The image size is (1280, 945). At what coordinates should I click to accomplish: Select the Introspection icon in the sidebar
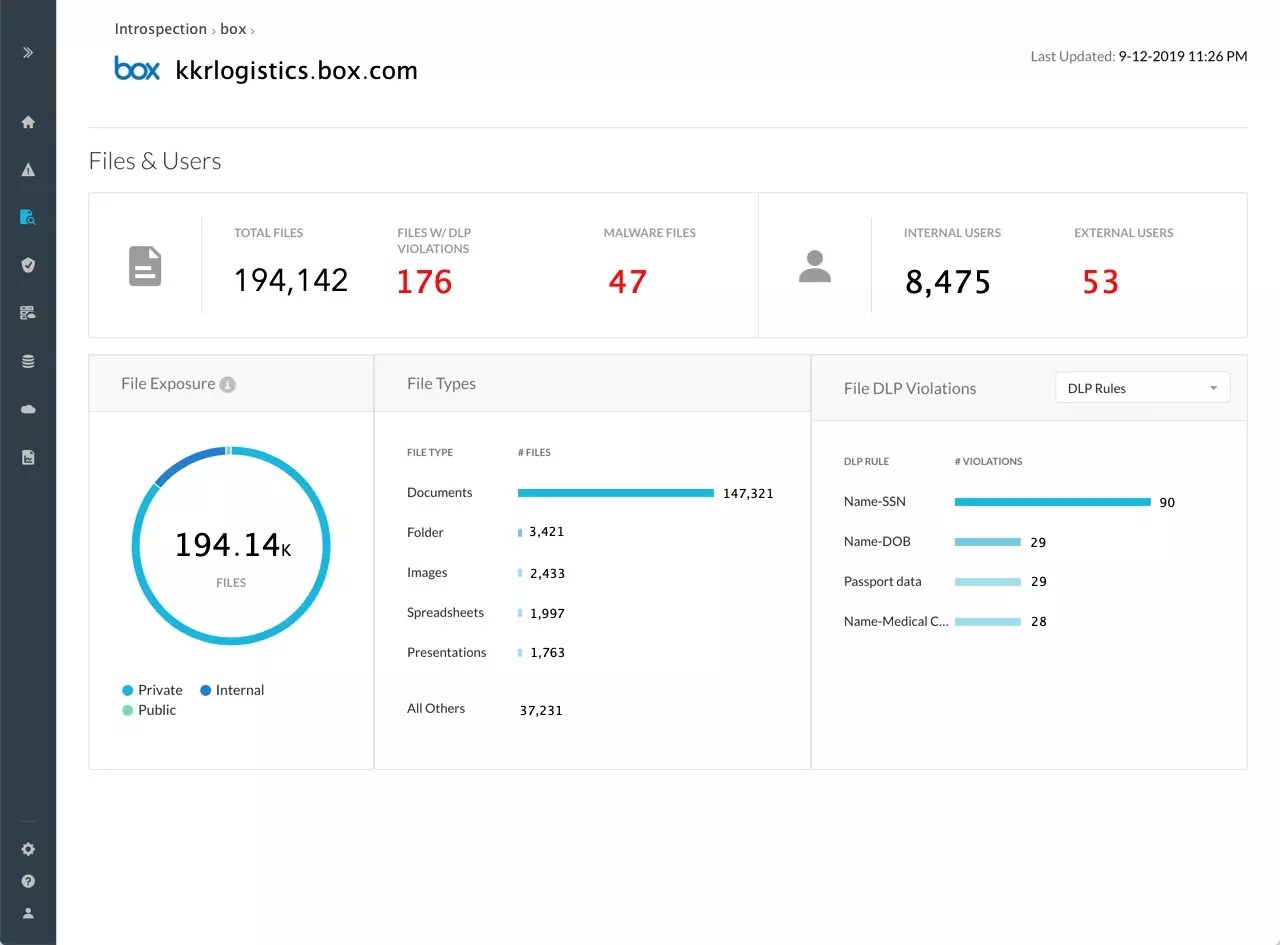click(28, 217)
